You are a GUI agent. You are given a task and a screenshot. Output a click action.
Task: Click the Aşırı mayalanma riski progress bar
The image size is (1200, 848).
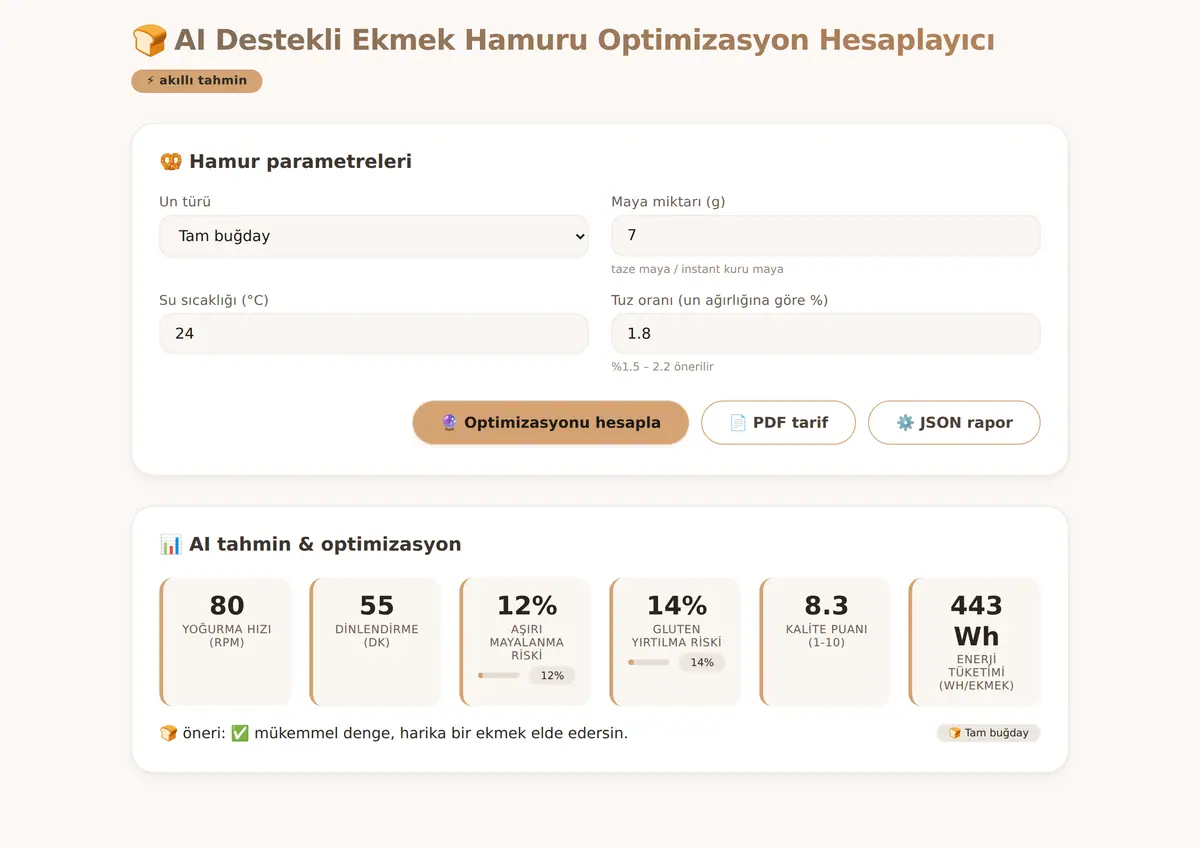(x=499, y=676)
